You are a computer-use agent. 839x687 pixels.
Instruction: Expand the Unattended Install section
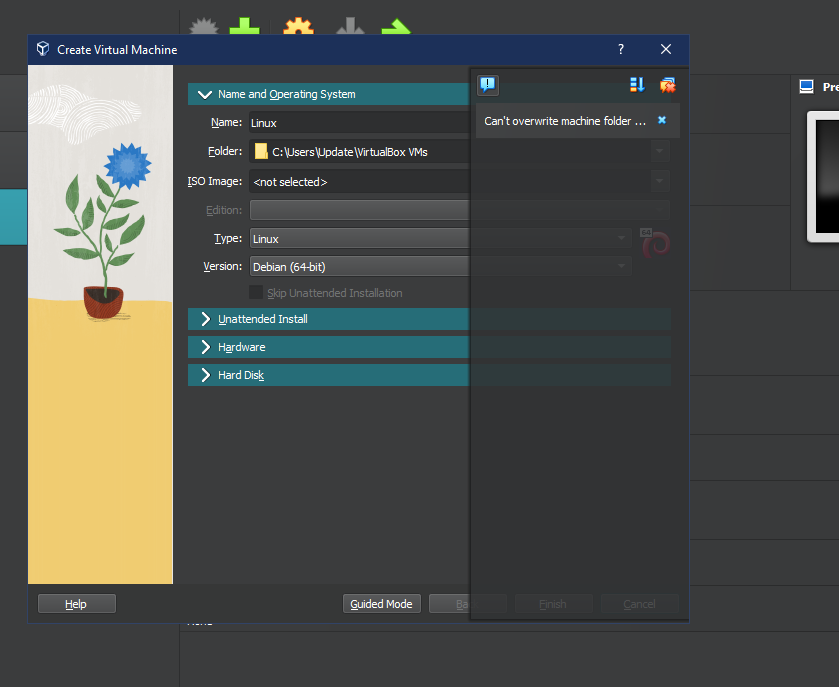205,319
